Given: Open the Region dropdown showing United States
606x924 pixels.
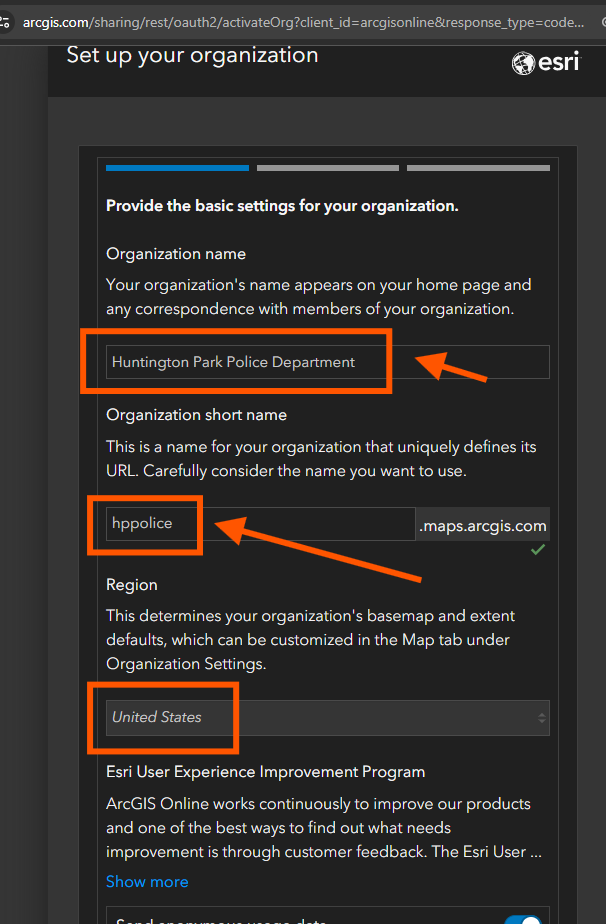Looking at the screenshot, I should 328,717.
